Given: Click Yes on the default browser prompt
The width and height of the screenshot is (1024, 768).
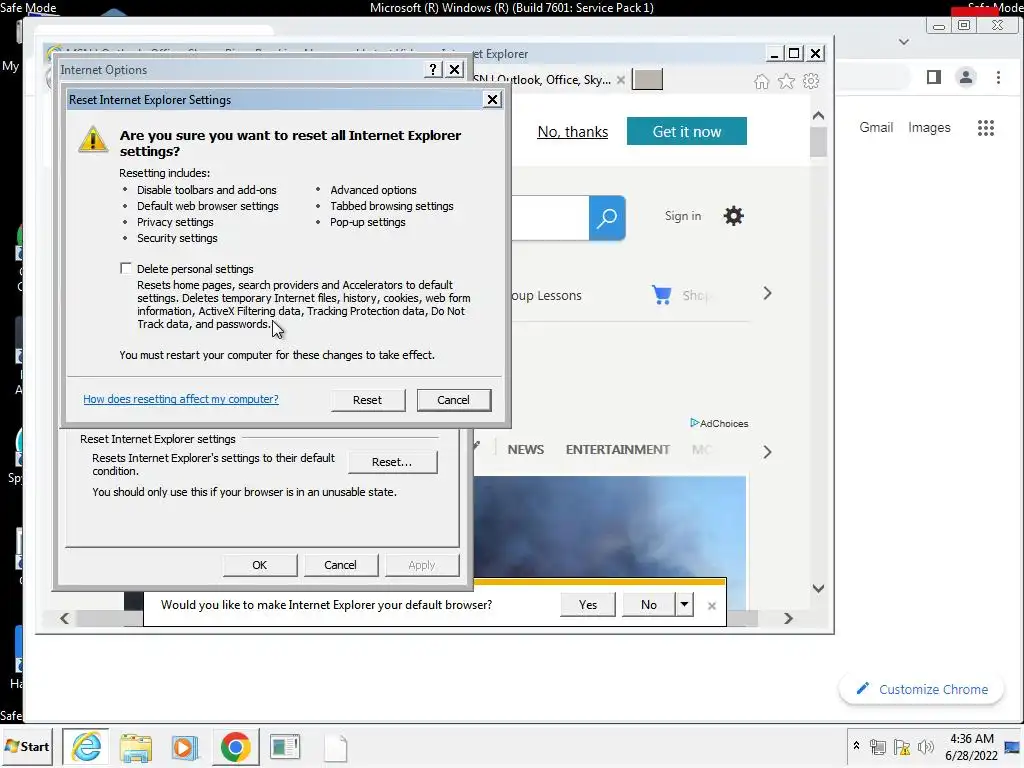Looking at the screenshot, I should coord(588,605).
